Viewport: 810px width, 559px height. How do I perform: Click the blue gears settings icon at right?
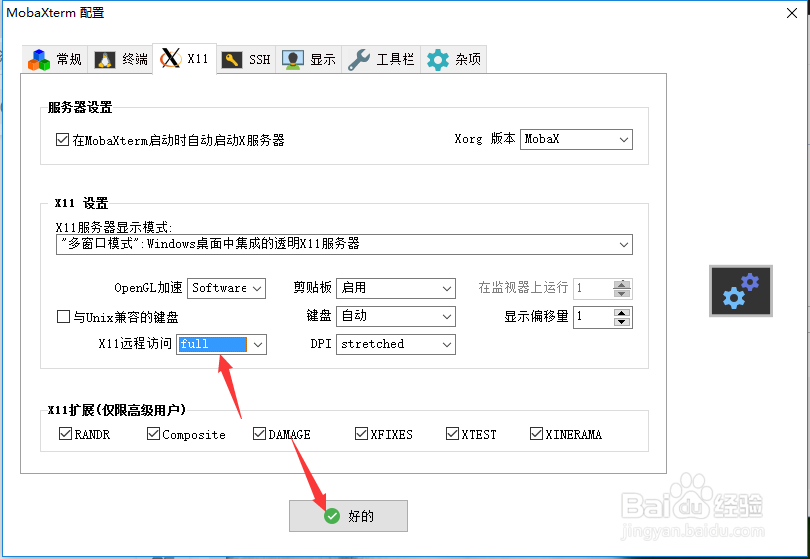pyautogui.click(x=741, y=291)
